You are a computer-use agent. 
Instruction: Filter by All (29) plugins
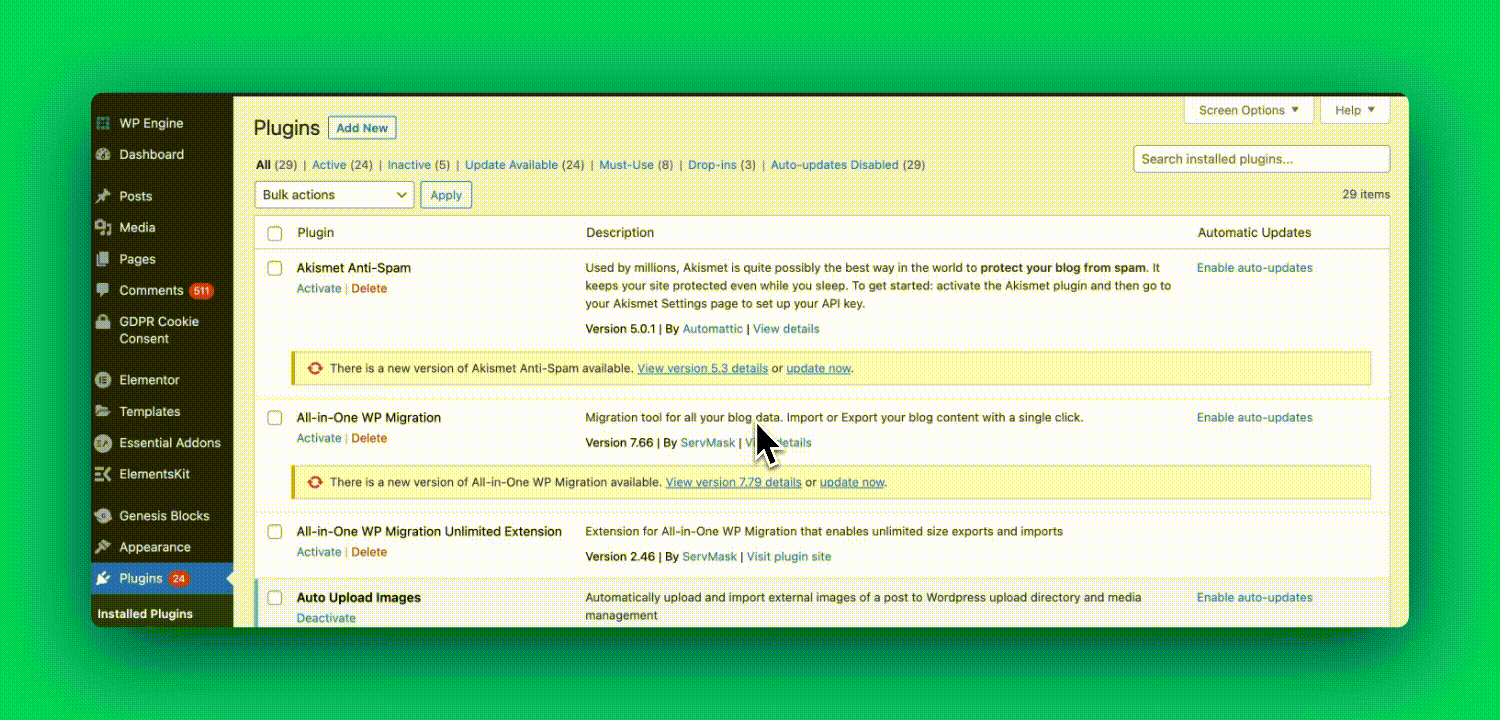pyautogui.click(x=276, y=165)
